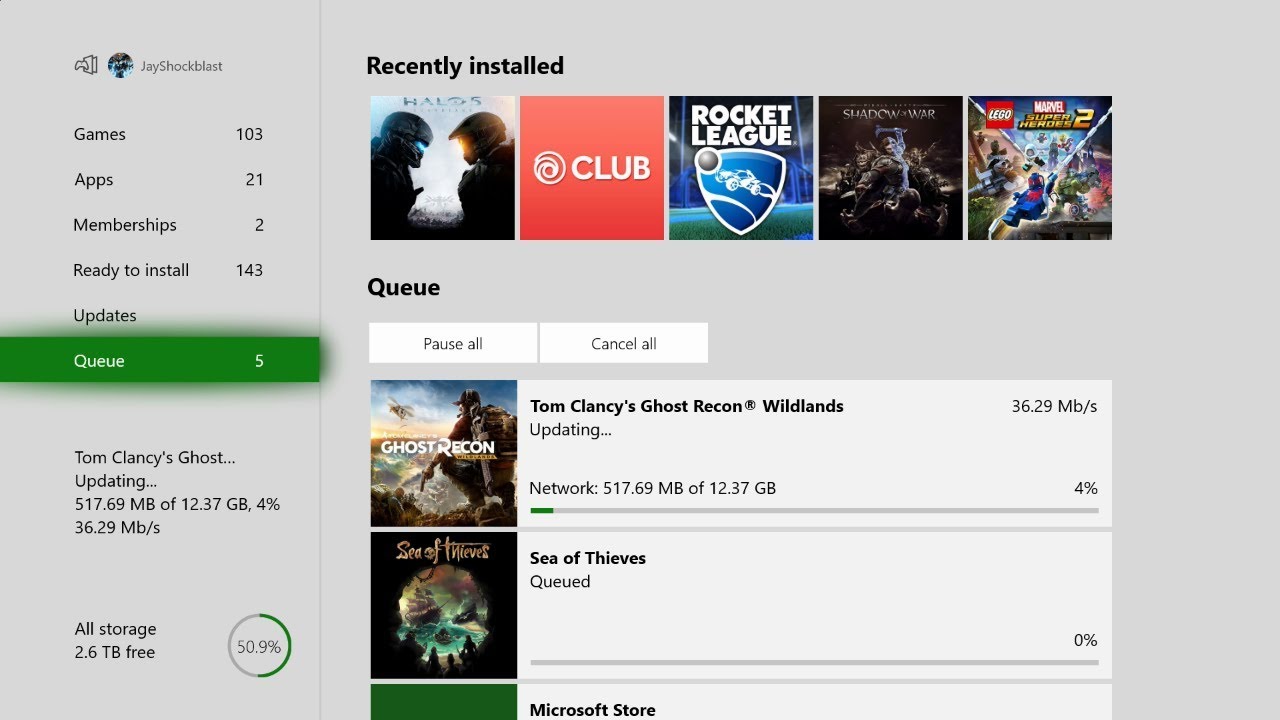Screen dimensions: 1280x720
Task: Open the Rocket League tile
Action: click(741, 168)
